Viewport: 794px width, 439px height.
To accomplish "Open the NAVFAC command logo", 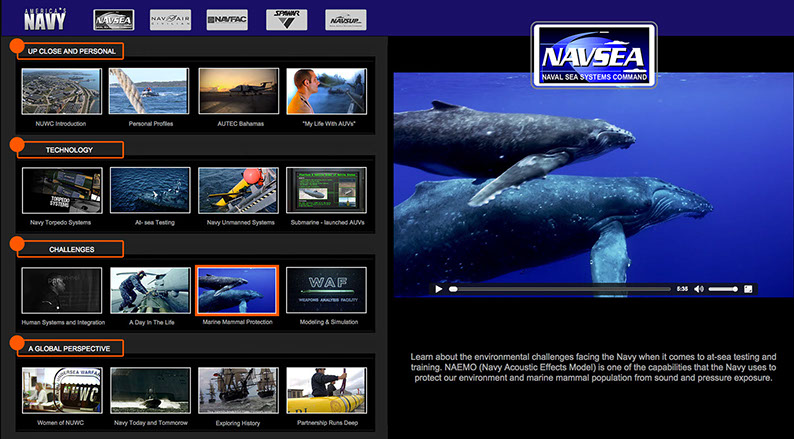I will coord(227,19).
